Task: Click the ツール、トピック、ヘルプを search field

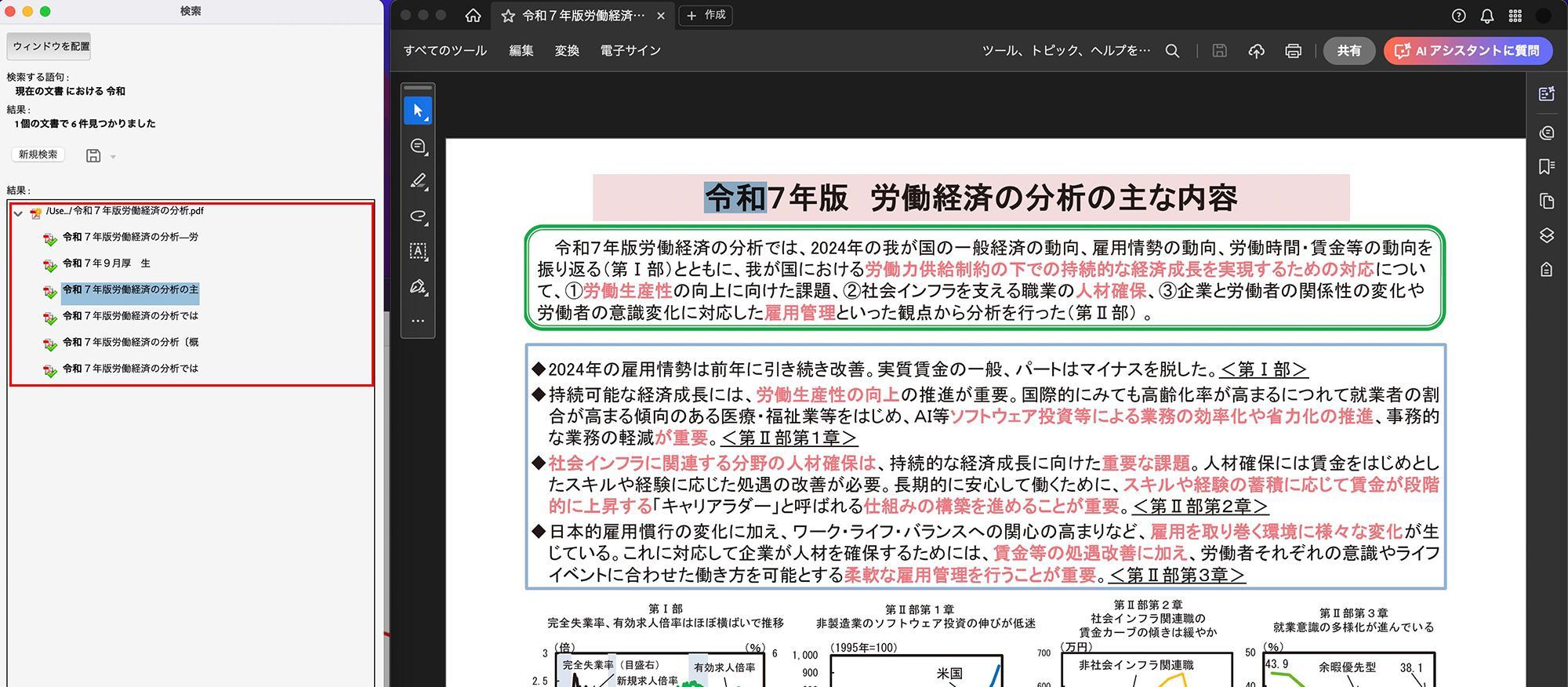Action: pos(1067,51)
